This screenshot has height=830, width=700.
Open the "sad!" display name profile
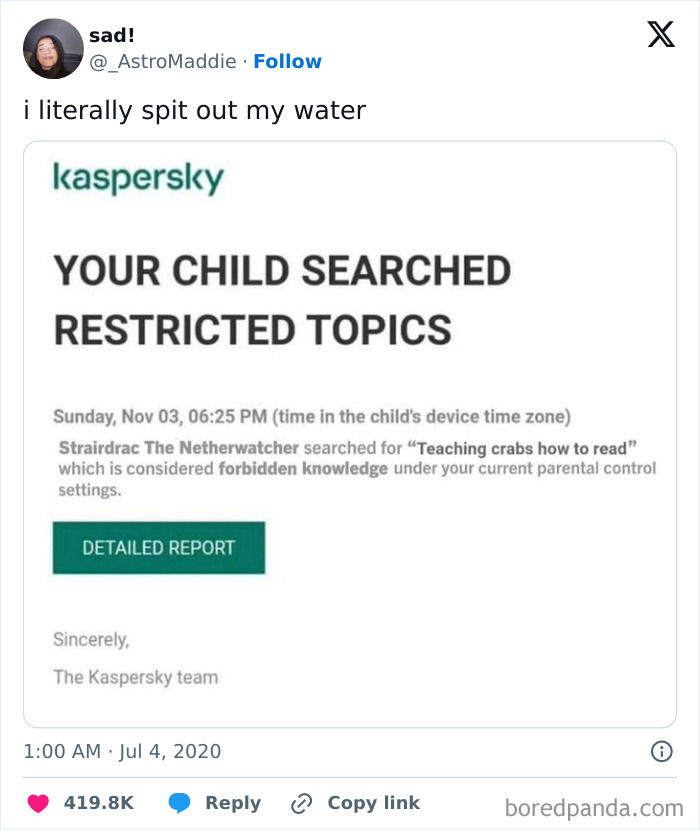tap(112, 35)
